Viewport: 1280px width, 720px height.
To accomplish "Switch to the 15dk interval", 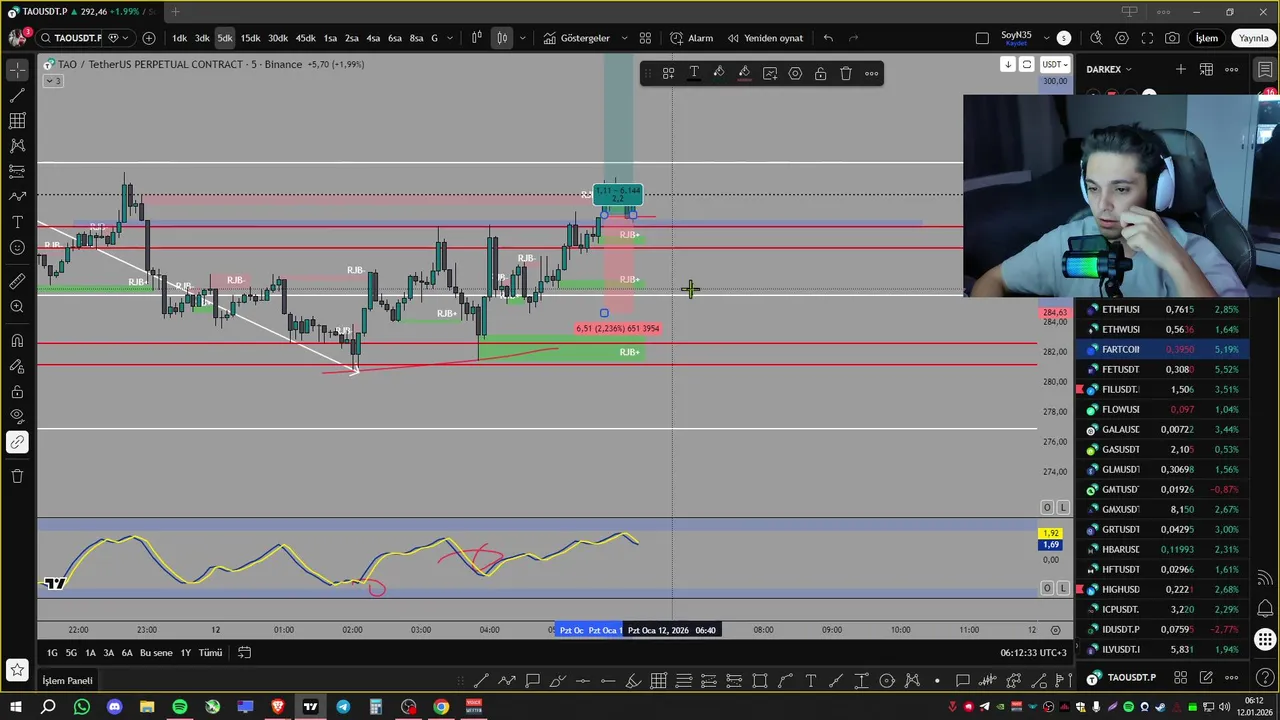I will pyautogui.click(x=250, y=38).
